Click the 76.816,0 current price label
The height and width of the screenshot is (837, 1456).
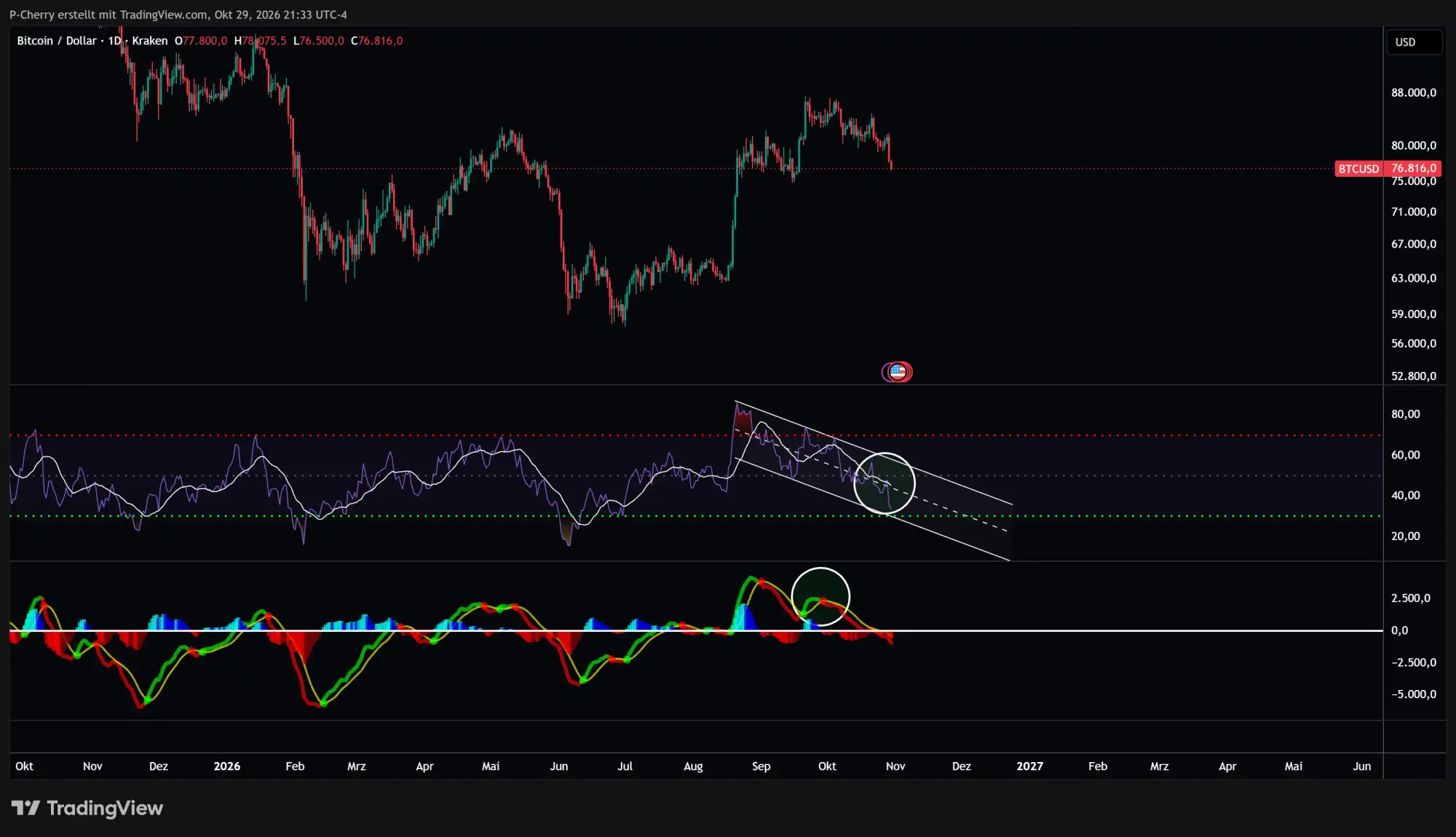(x=1414, y=169)
